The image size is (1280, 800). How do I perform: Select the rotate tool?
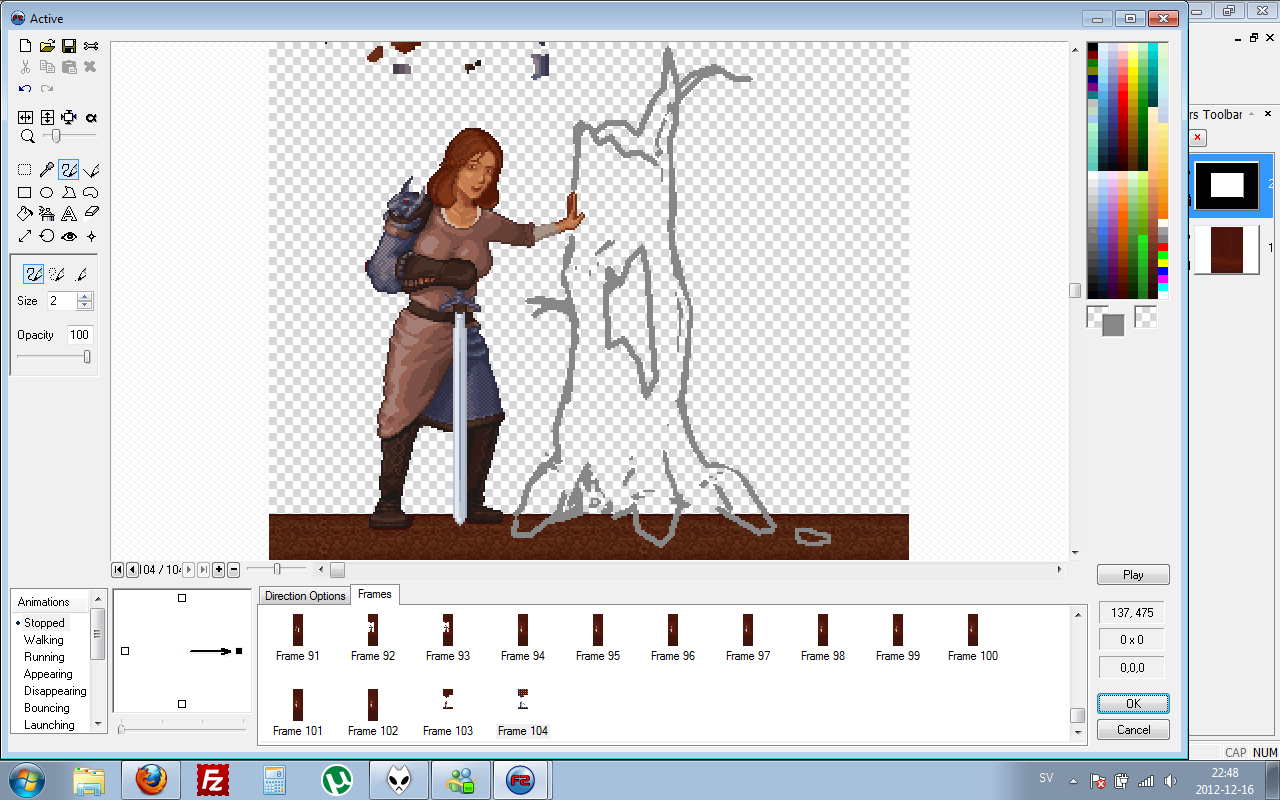click(47, 236)
